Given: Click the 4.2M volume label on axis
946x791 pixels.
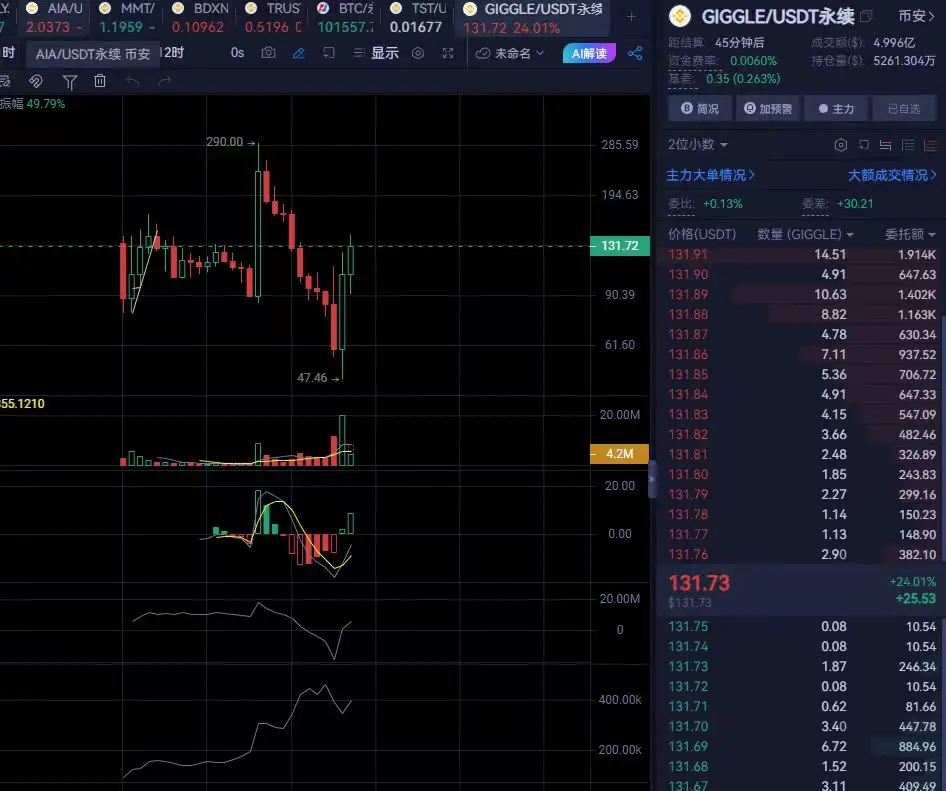Looking at the screenshot, I should click(620, 454).
